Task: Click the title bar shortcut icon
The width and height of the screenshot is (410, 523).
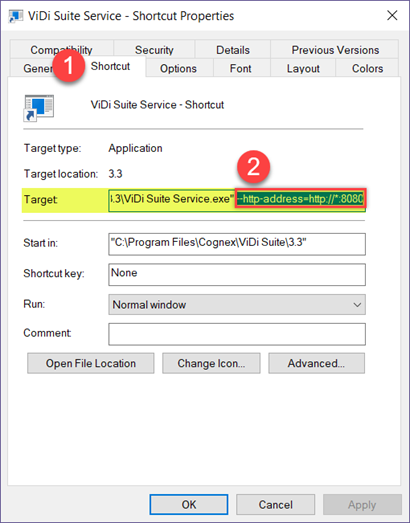Action: 15,16
